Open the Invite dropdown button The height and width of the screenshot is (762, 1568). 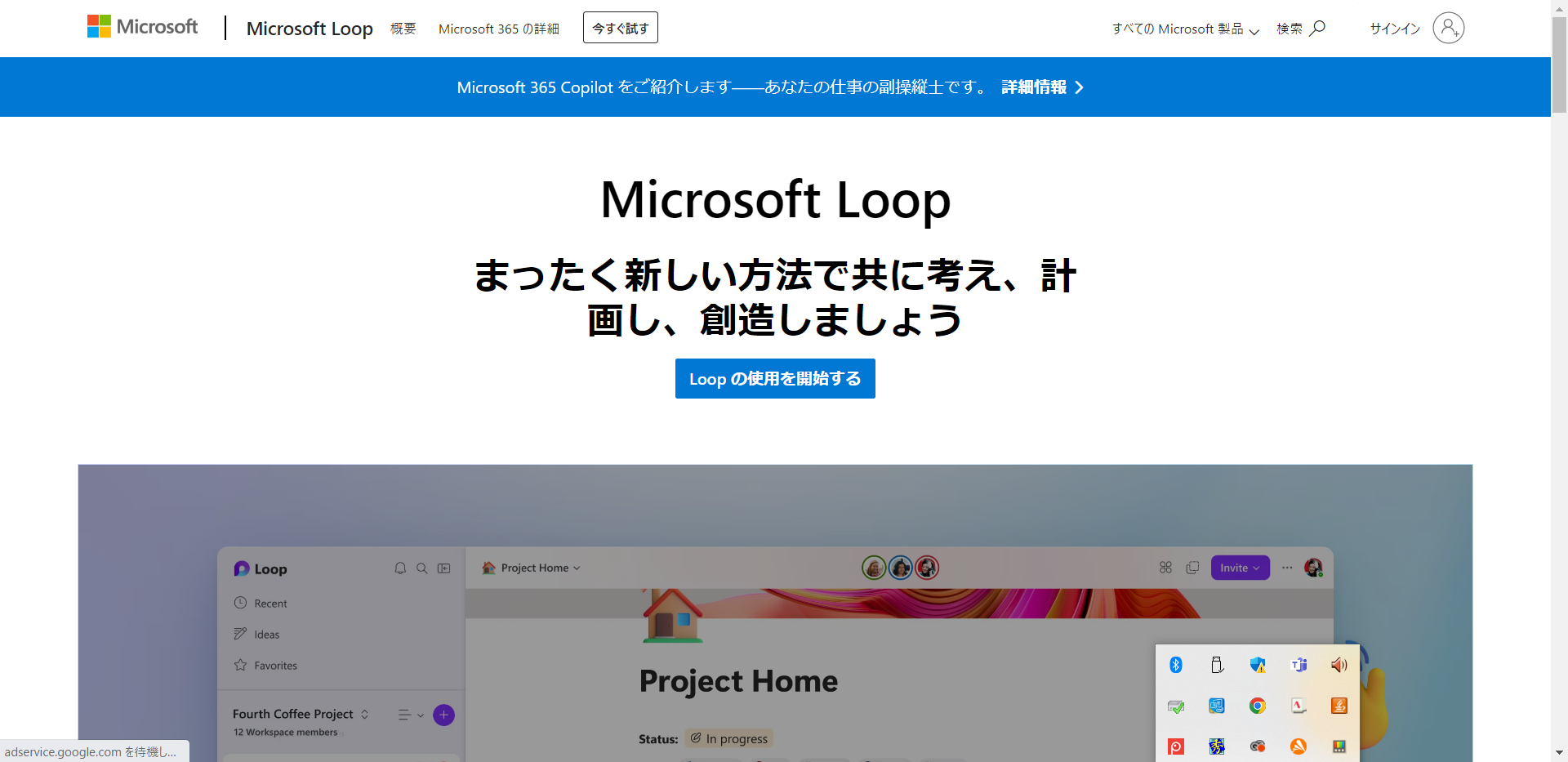(x=1240, y=568)
